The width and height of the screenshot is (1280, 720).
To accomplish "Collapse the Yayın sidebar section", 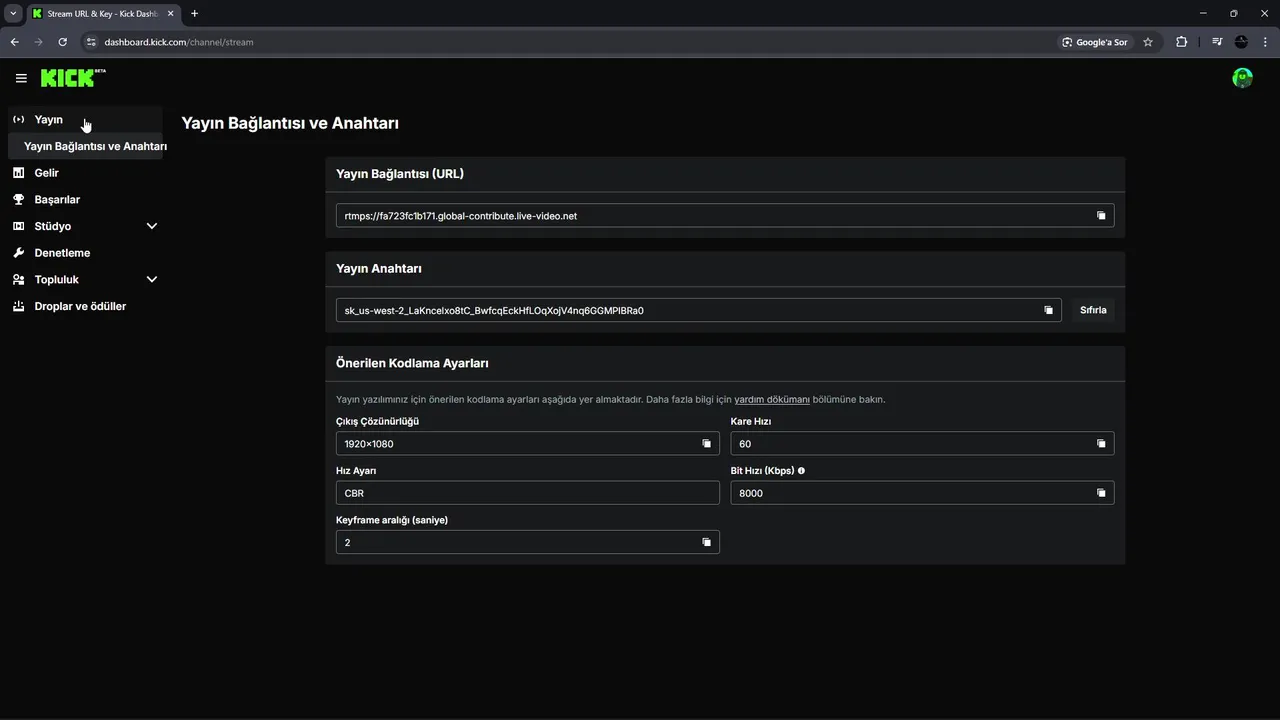I will pyautogui.click(x=48, y=120).
